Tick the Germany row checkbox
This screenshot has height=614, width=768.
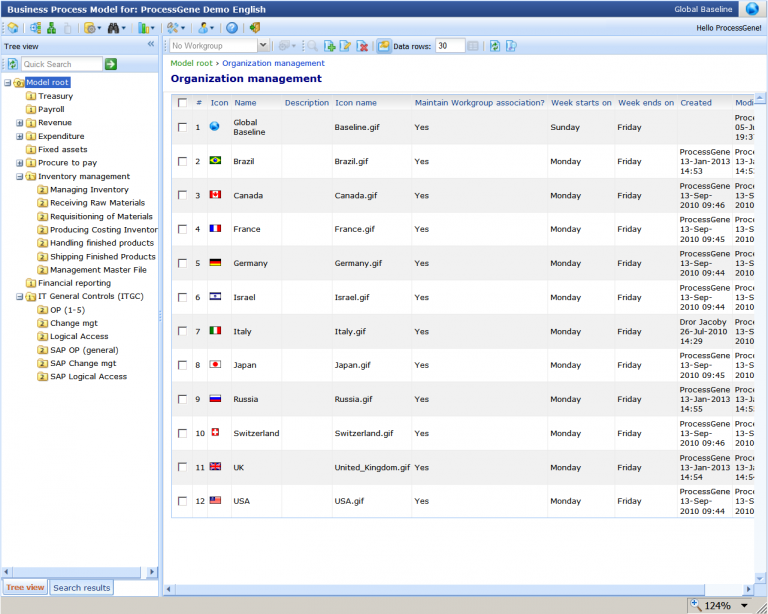pyautogui.click(x=182, y=263)
